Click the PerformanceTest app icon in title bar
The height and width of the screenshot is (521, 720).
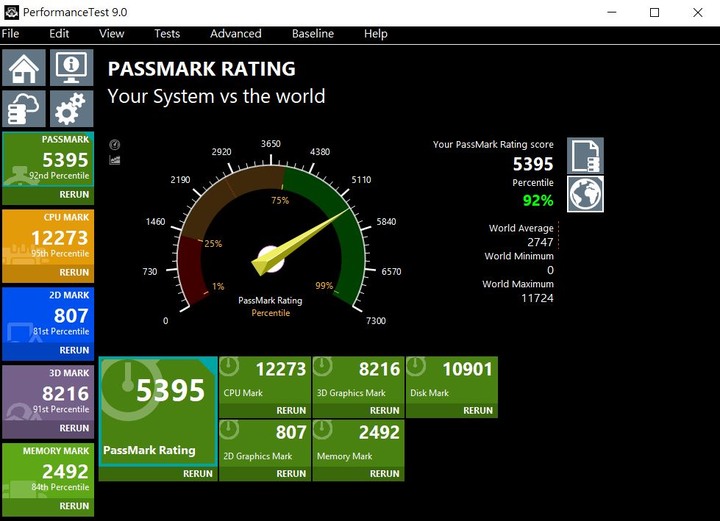pyautogui.click(x=11, y=12)
